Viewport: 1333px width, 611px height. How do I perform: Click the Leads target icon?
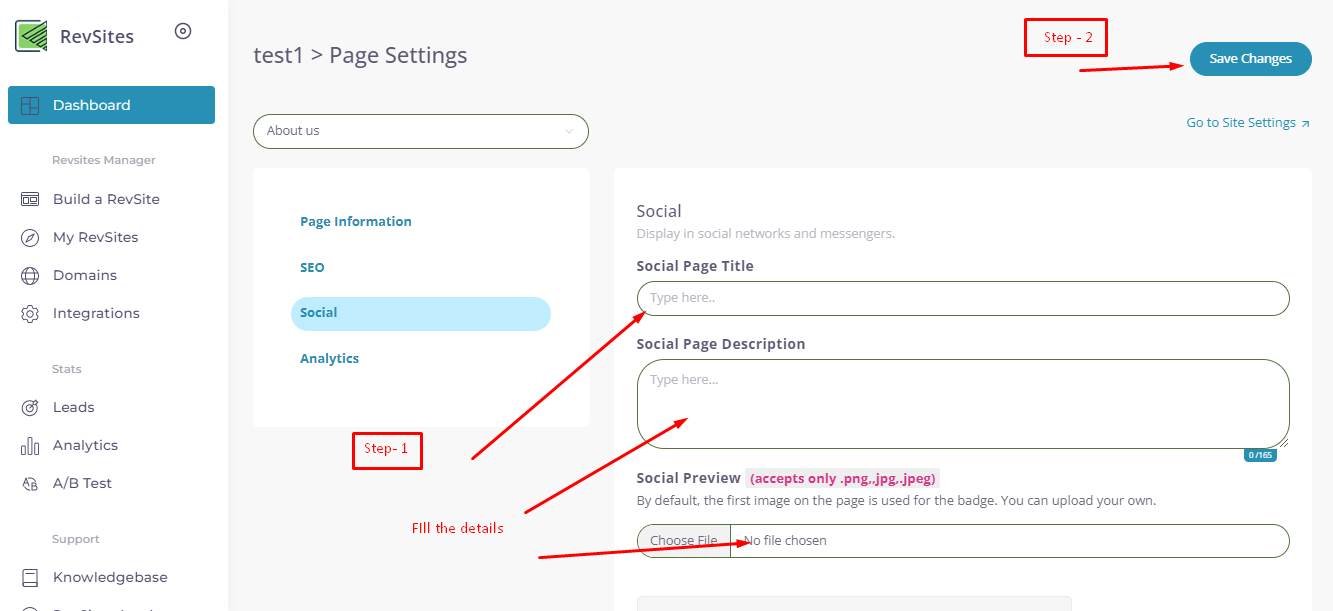click(x=30, y=407)
